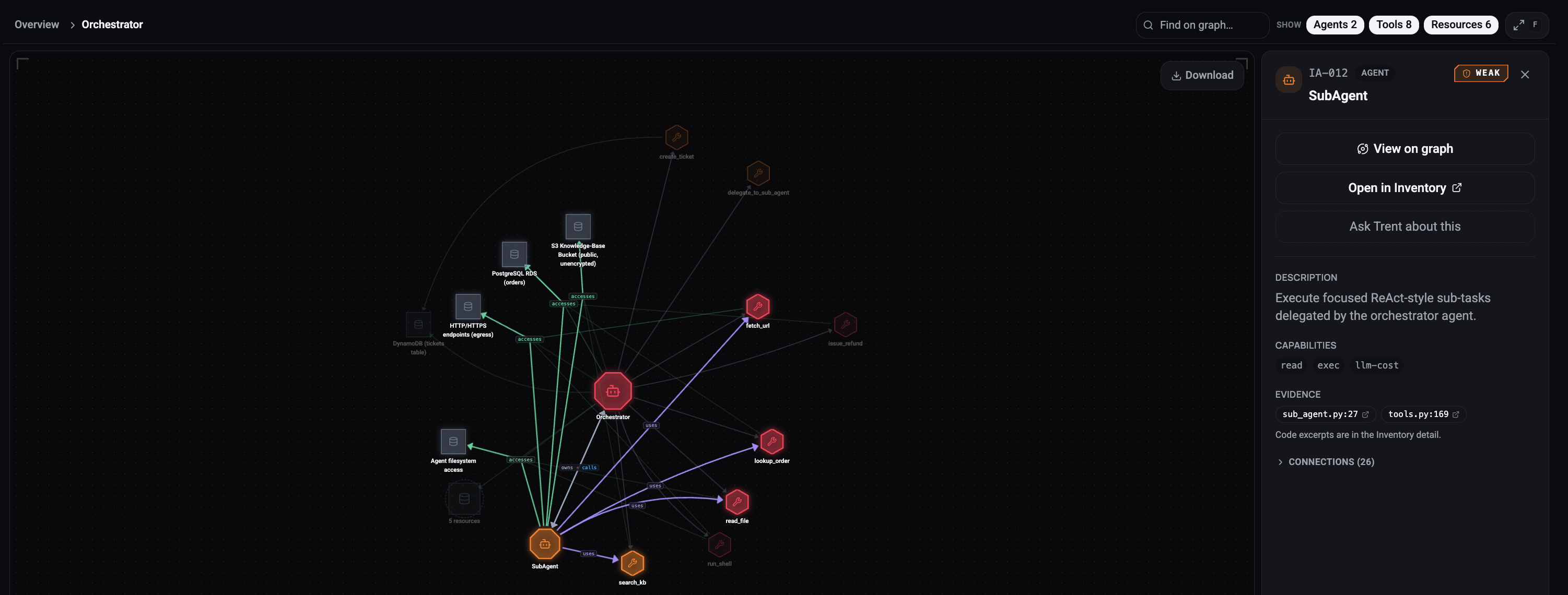Click the llm-cost capability tag
The height and width of the screenshot is (595, 1568).
point(1376,366)
